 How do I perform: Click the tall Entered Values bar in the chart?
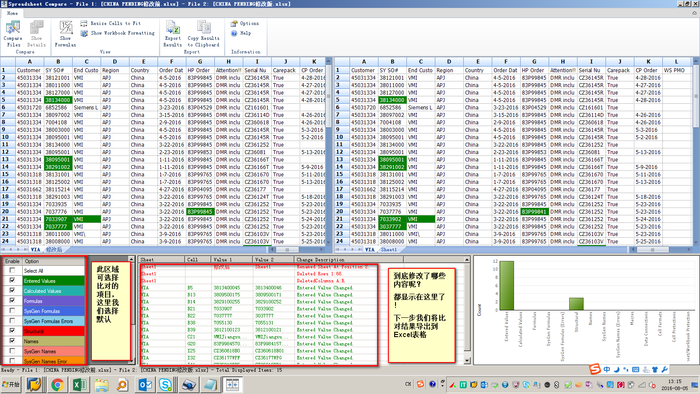(507, 286)
